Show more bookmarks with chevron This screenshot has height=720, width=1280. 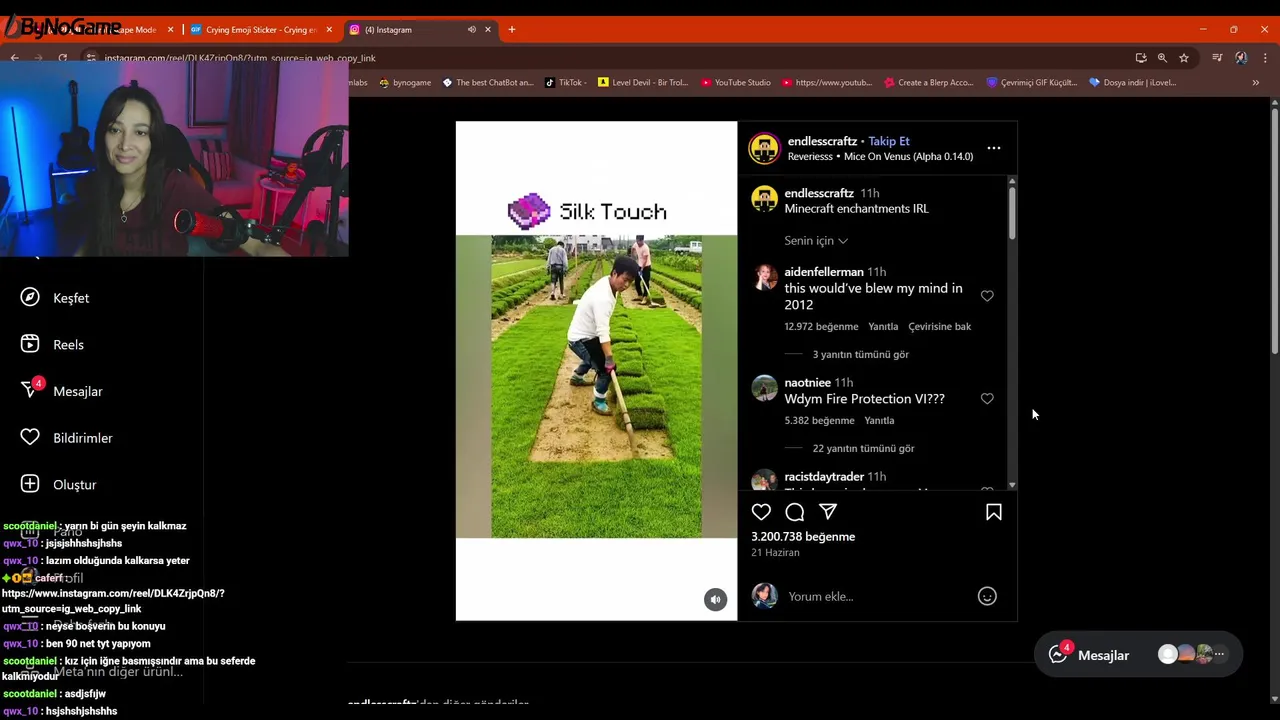pos(1255,82)
